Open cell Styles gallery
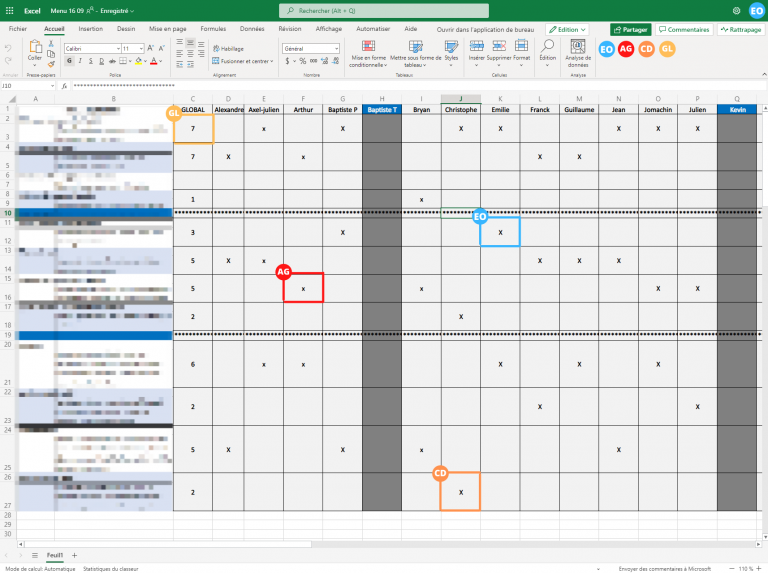The width and height of the screenshot is (768, 573). pos(451,53)
